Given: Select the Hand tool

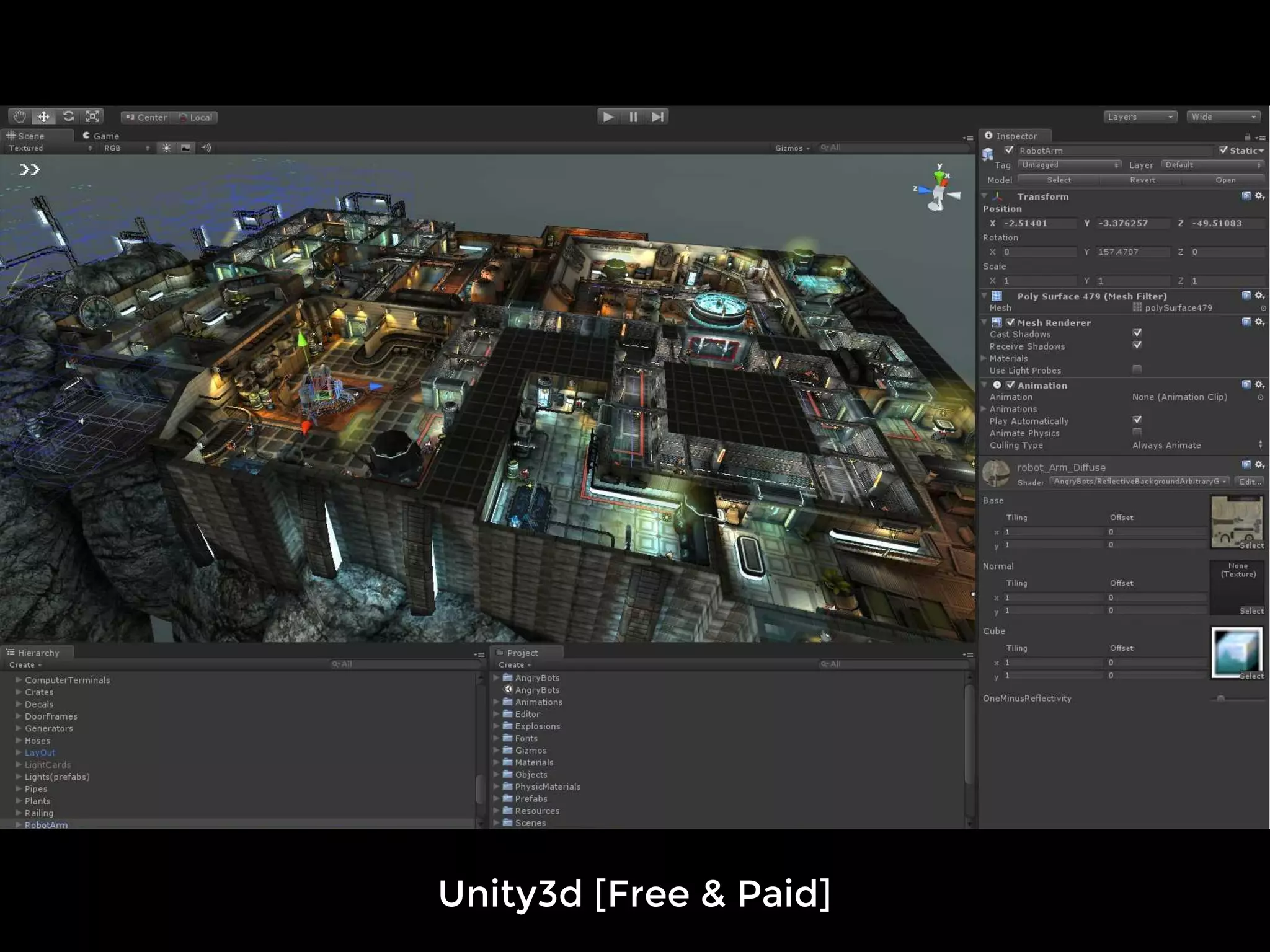Looking at the screenshot, I should coord(20,117).
